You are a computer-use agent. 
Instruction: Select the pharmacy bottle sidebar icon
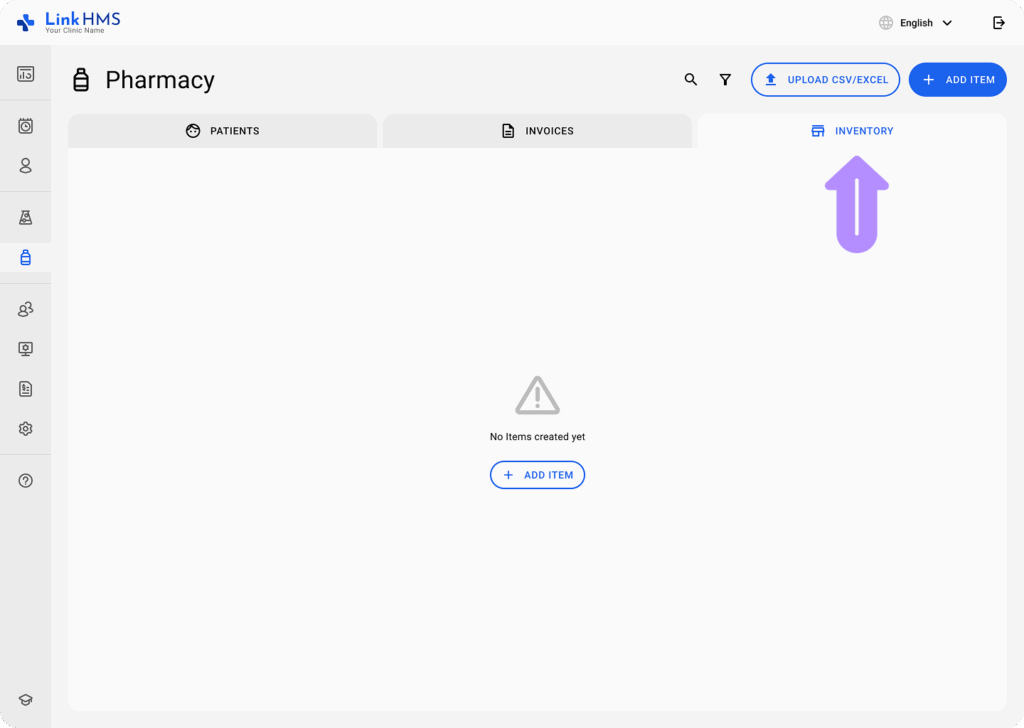pos(25,257)
